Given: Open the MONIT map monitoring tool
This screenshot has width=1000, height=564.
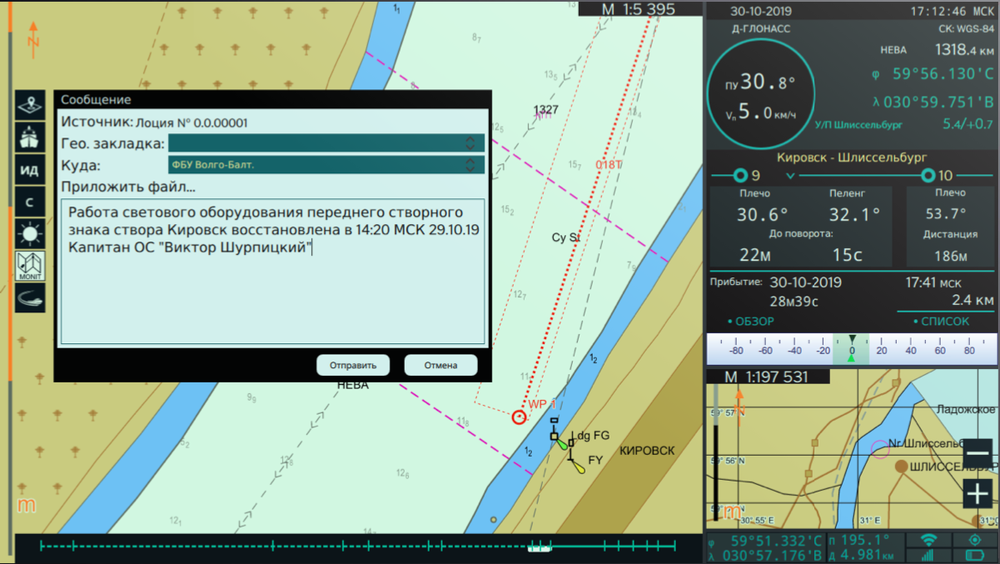Looking at the screenshot, I should [31, 265].
